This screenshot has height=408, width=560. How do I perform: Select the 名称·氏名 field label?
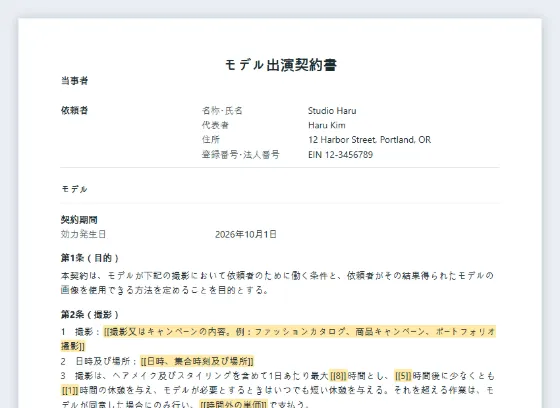[x=222, y=111]
